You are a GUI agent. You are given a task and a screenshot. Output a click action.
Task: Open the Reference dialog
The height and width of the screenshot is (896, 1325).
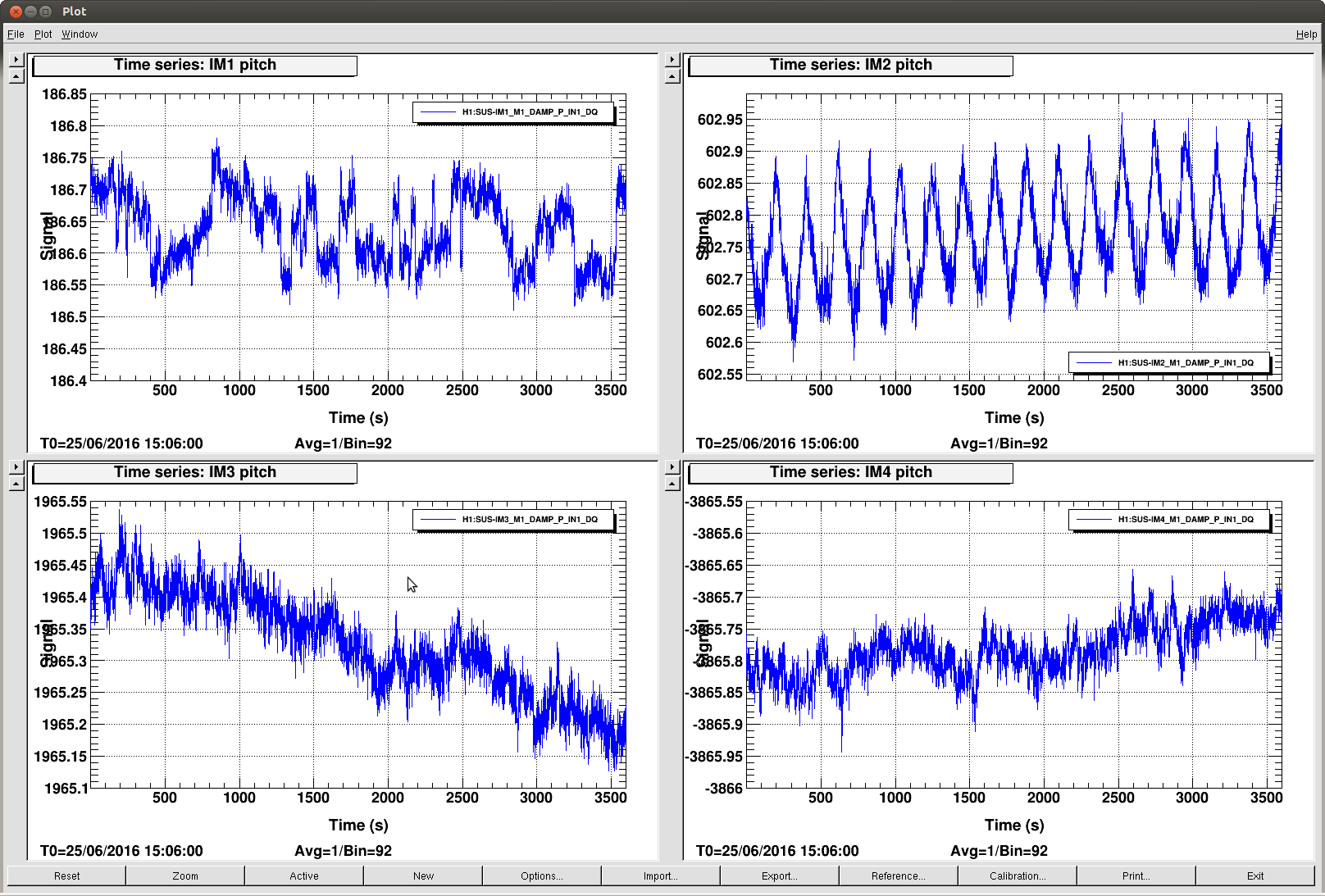click(x=899, y=876)
